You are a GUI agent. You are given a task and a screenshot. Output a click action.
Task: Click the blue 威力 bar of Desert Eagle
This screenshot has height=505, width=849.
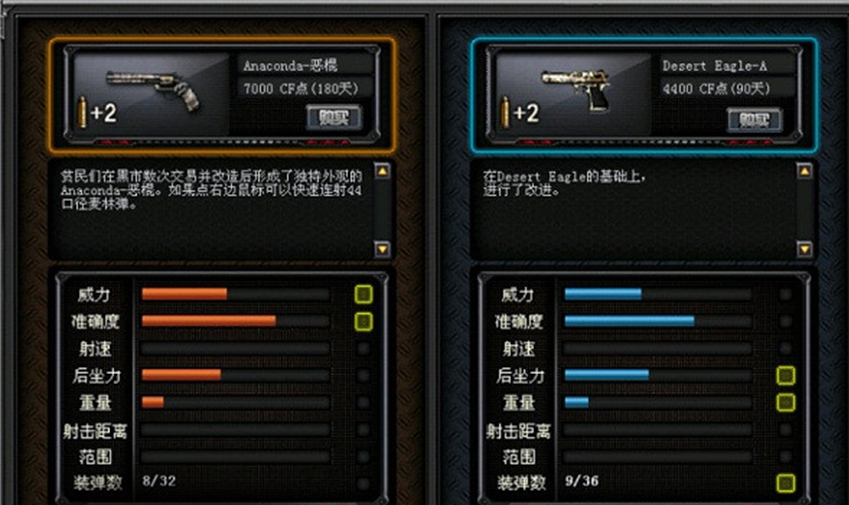[x=603, y=294]
